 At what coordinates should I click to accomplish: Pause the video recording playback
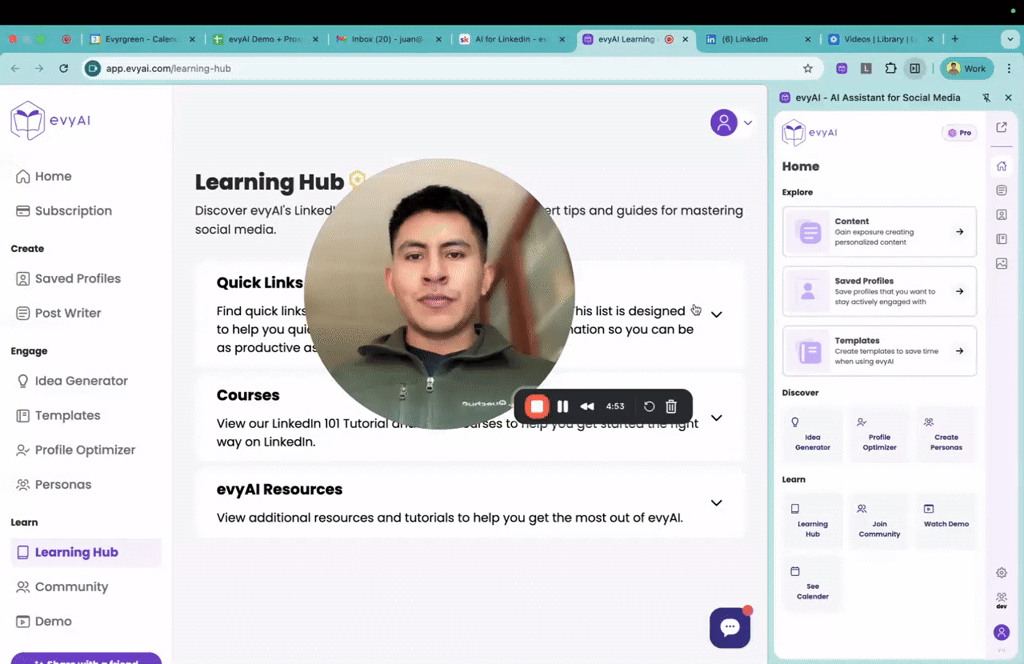pos(562,406)
